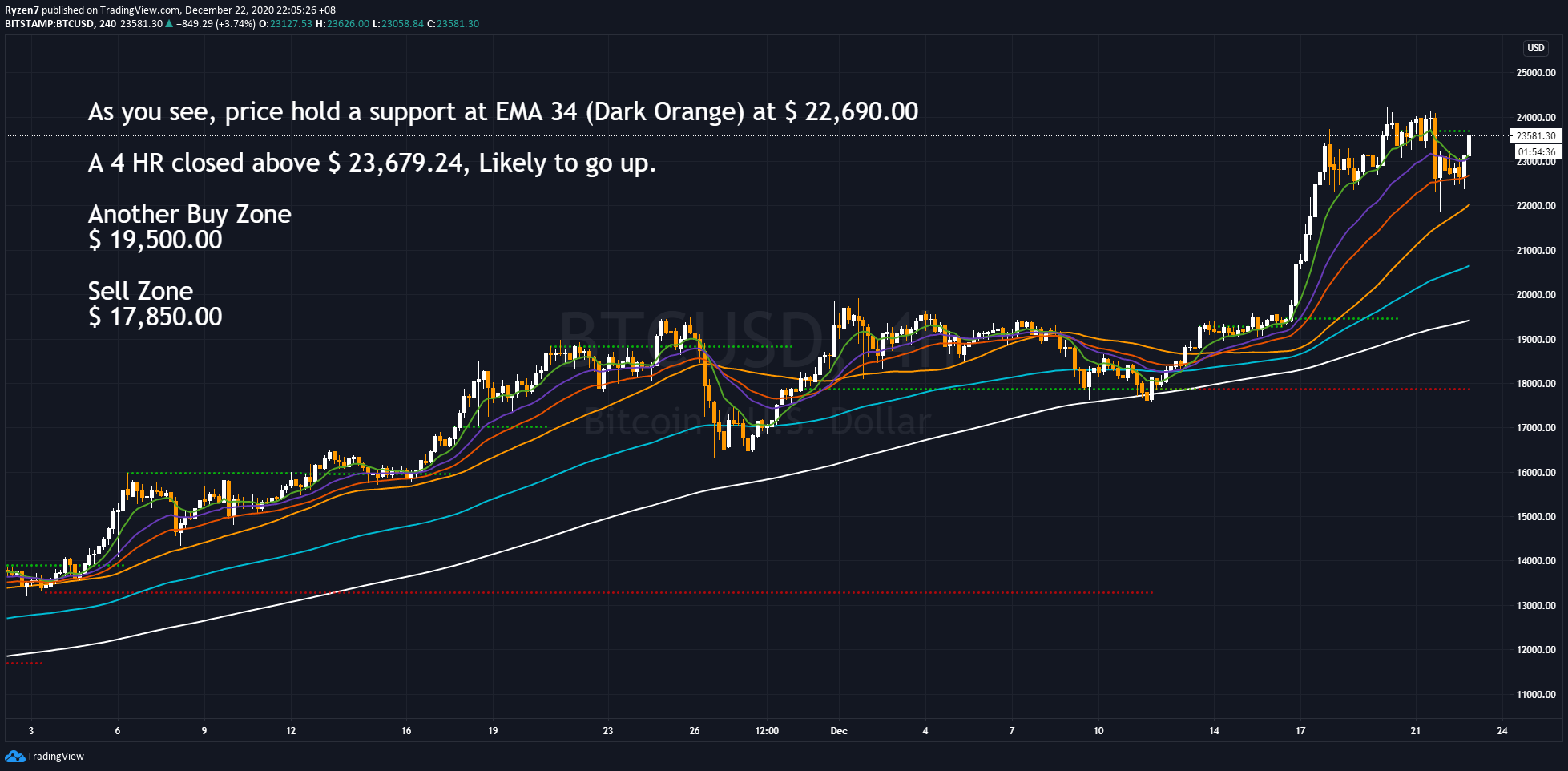Screen dimensions: 1568x771
Task: Click the date 9 on time axis
Action: coord(204,731)
